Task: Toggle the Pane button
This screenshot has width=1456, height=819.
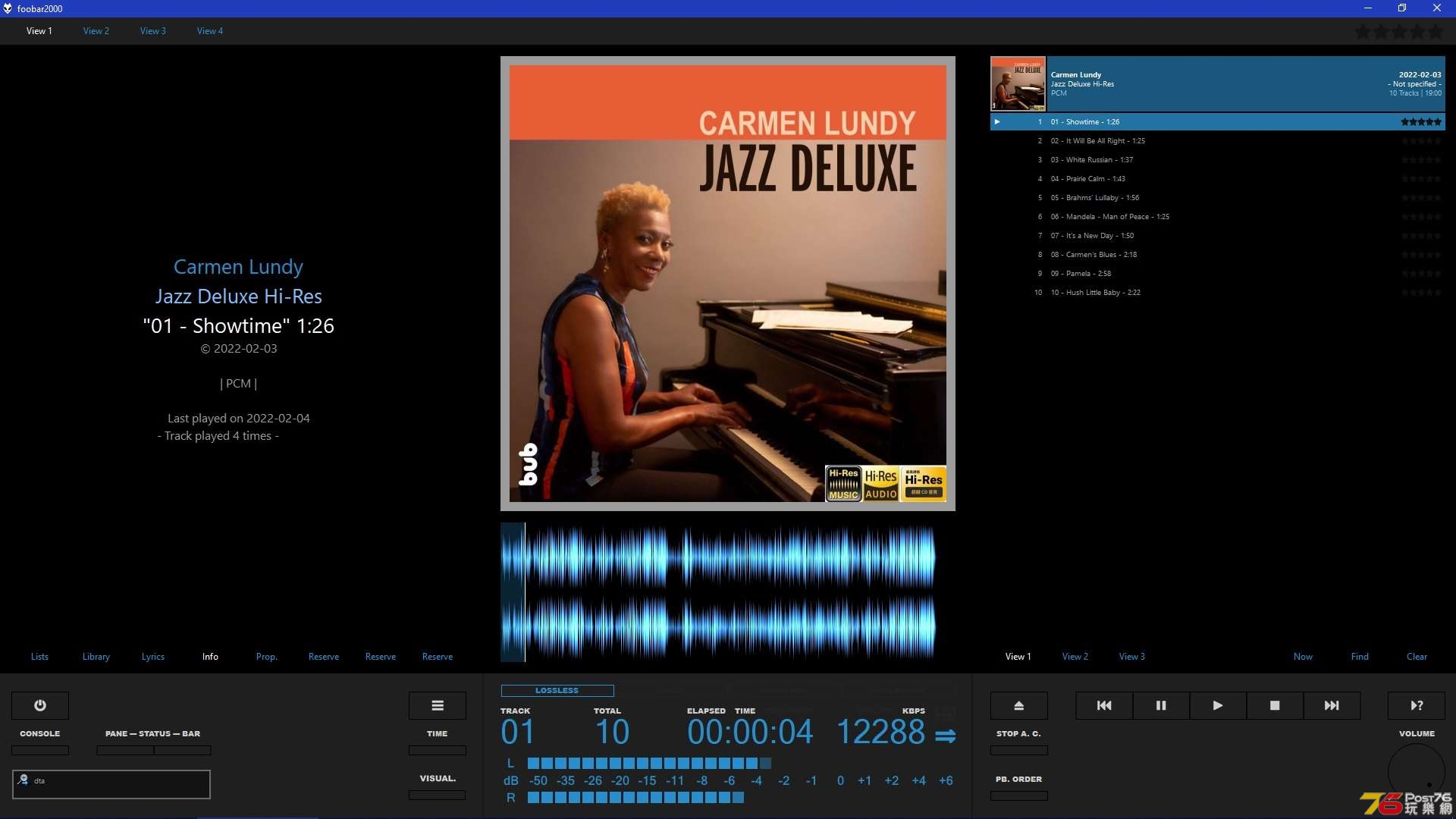Action: 125,750
